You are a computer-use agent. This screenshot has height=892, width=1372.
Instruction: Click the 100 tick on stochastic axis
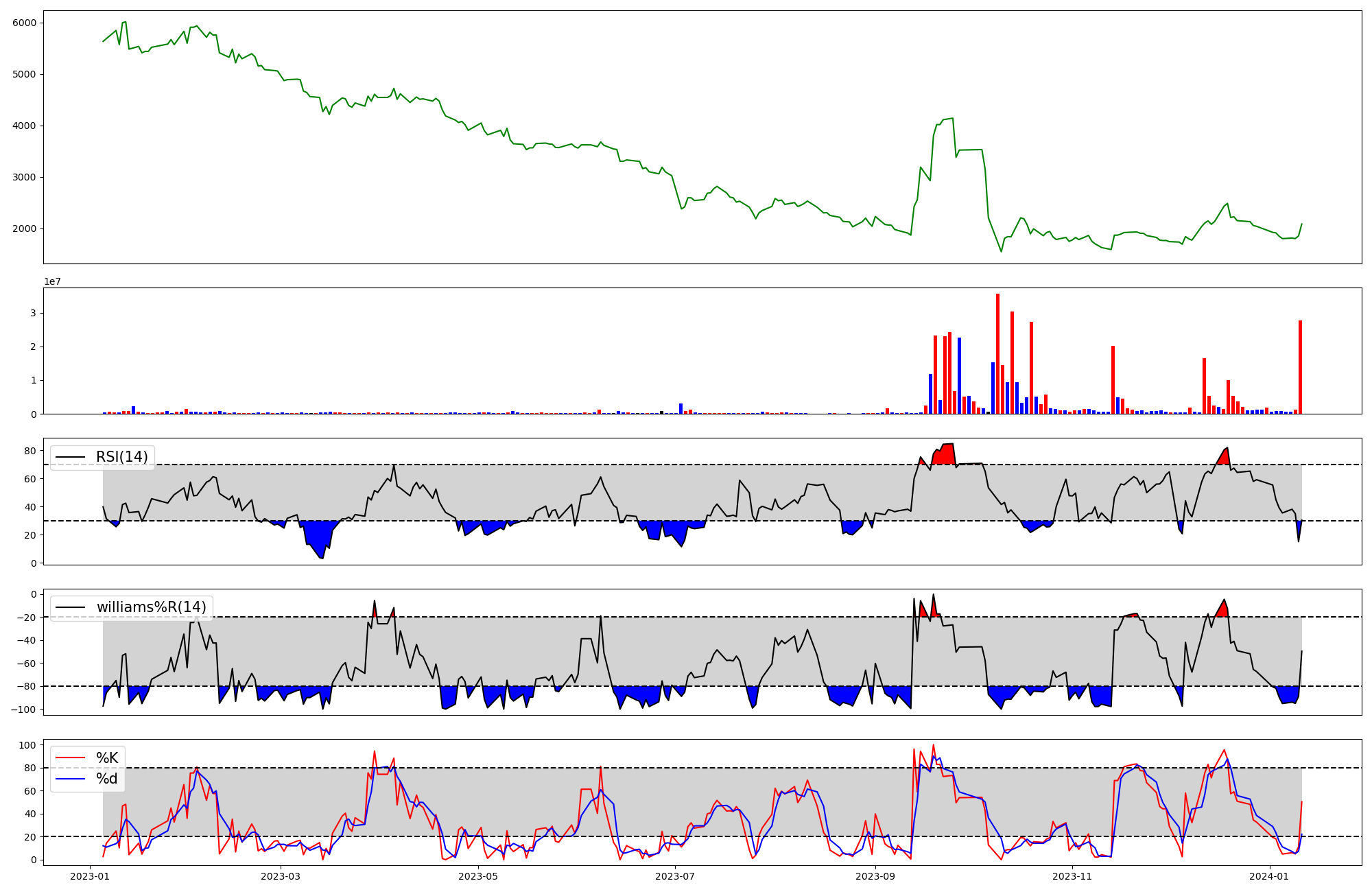click(27, 745)
